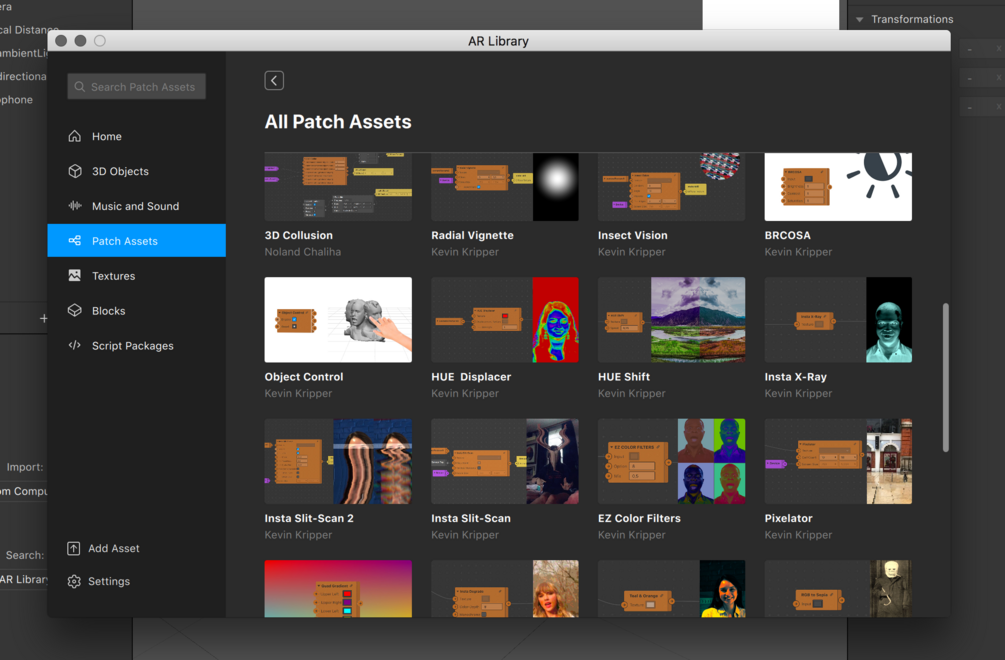The width and height of the screenshot is (1005, 660).
Task: Click the All Patch Assets heading
Action: pos(338,122)
